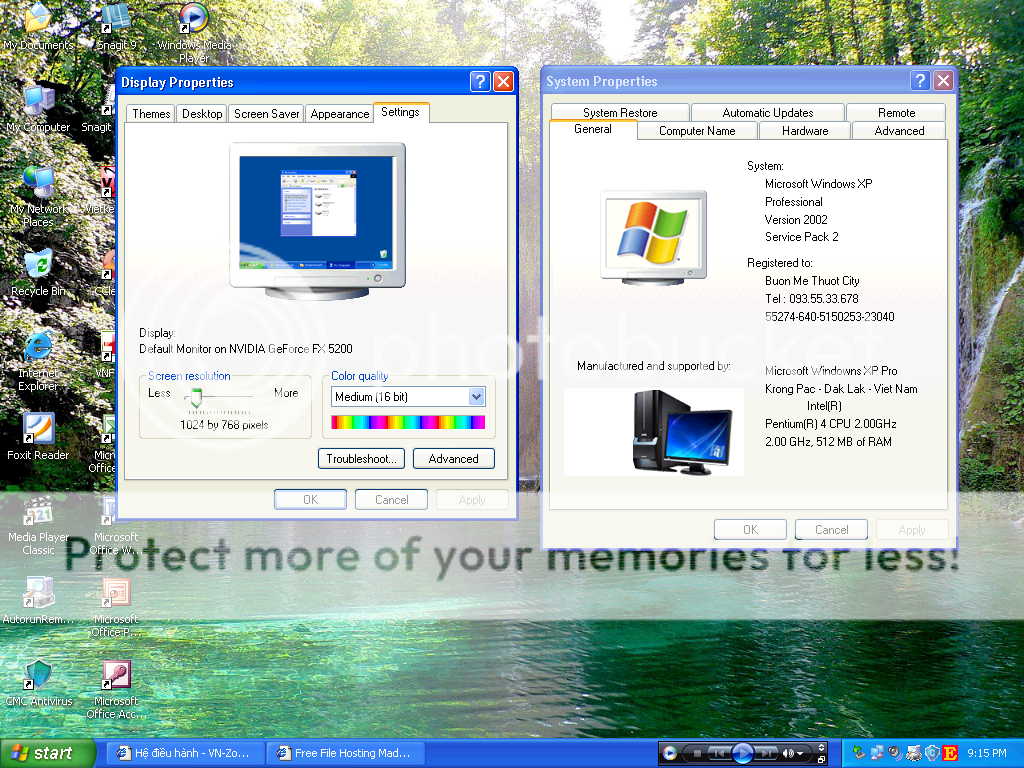Open Microsoft Office PowerPoint shortcut

coord(116,607)
